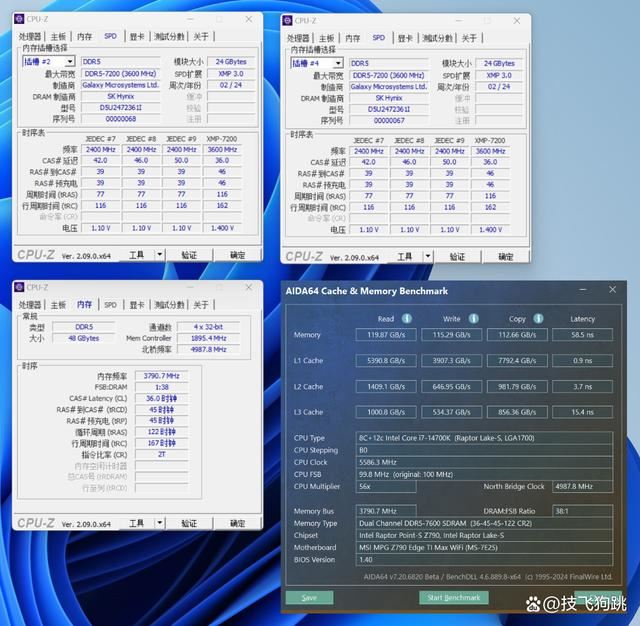The image size is (640, 626).
Task: Click the Memory Read 119.87 GB/s result field
Action: [x=382, y=335]
